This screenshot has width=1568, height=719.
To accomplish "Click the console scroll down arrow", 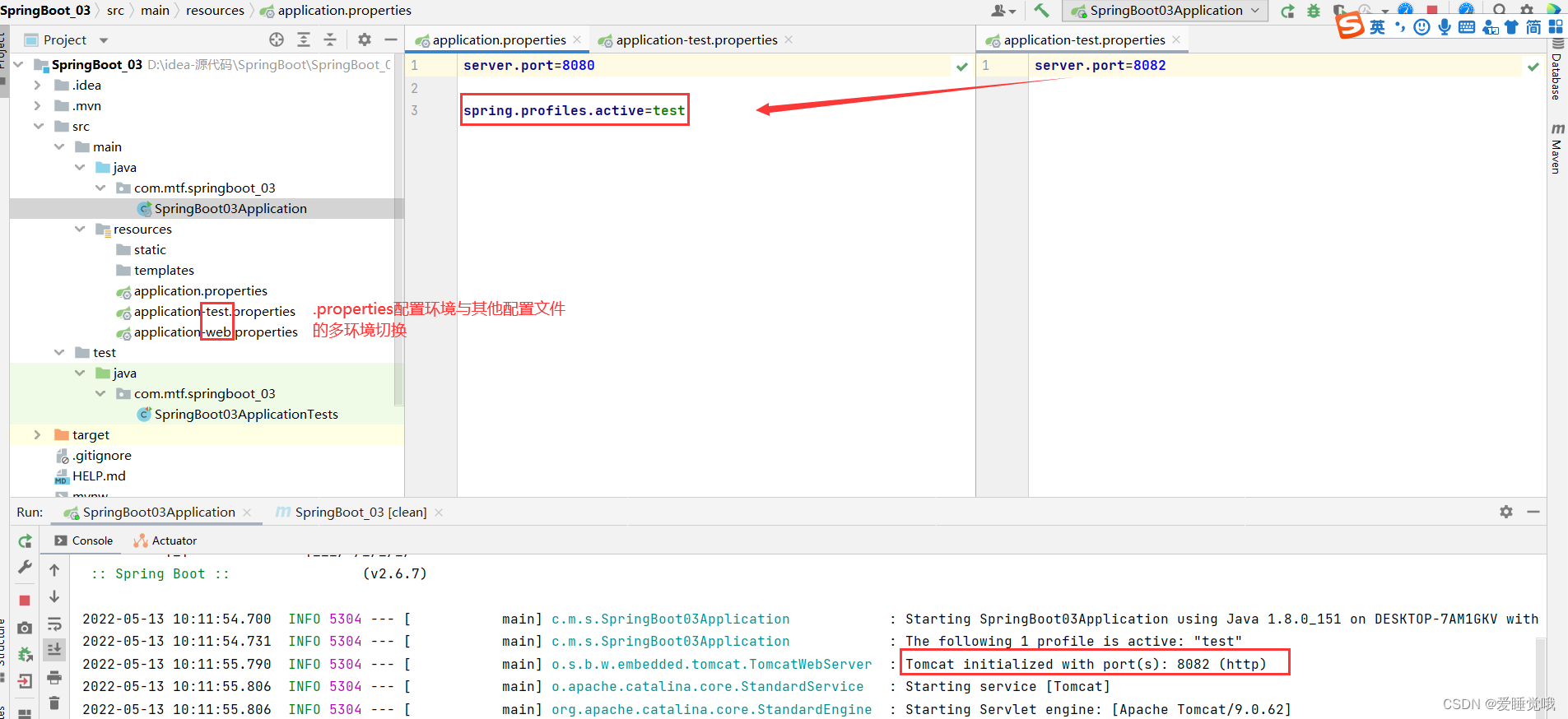I will [54, 596].
